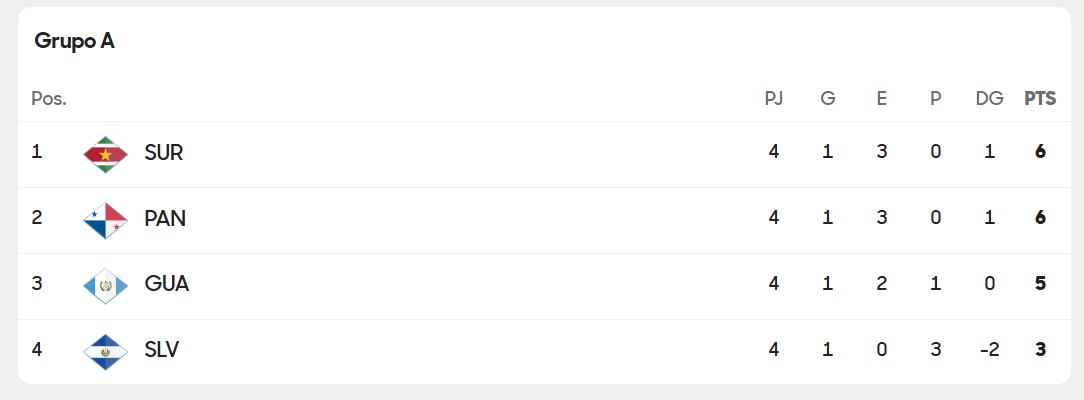Click position number 2 for Panama
The width and height of the screenshot is (1084, 400).
[x=37, y=218]
